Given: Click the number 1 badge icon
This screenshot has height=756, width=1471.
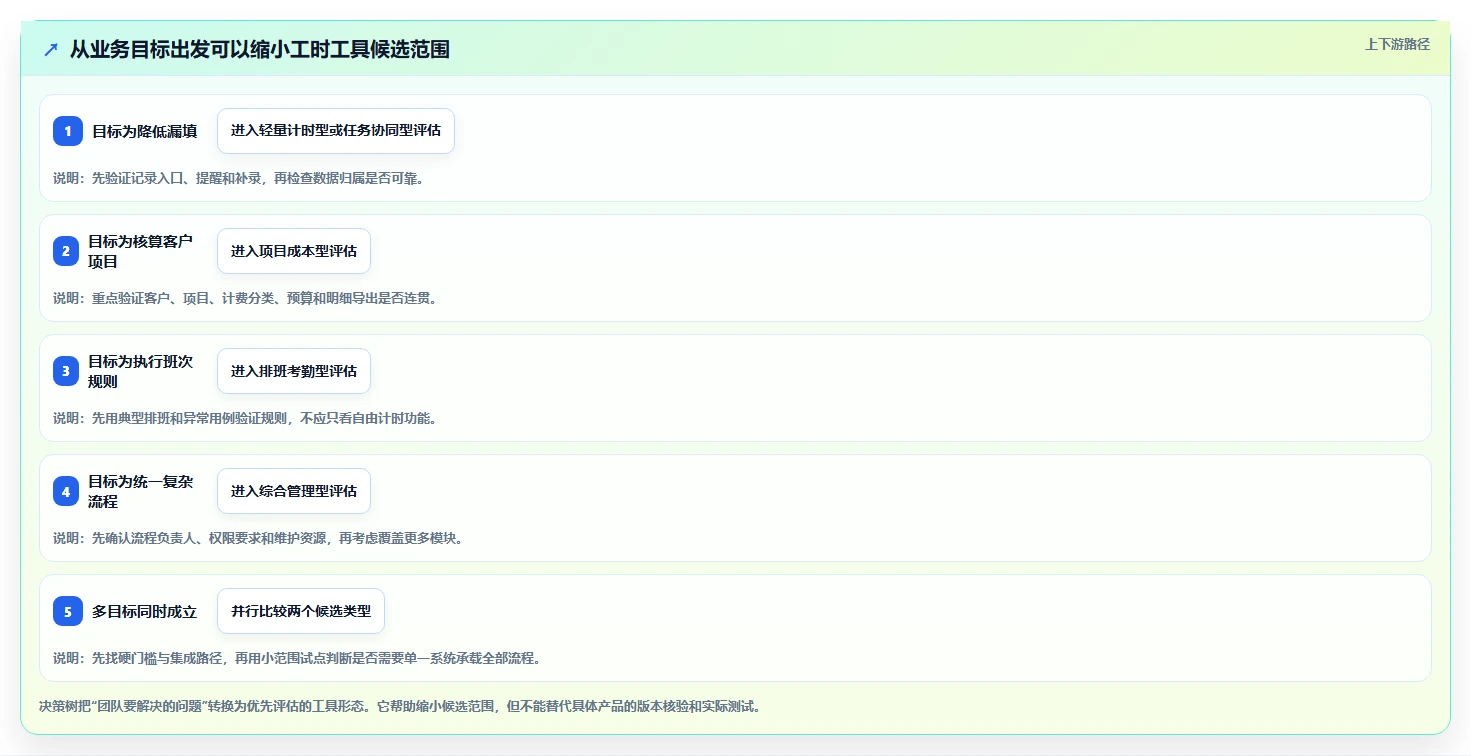Looking at the screenshot, I should point(68,131).
